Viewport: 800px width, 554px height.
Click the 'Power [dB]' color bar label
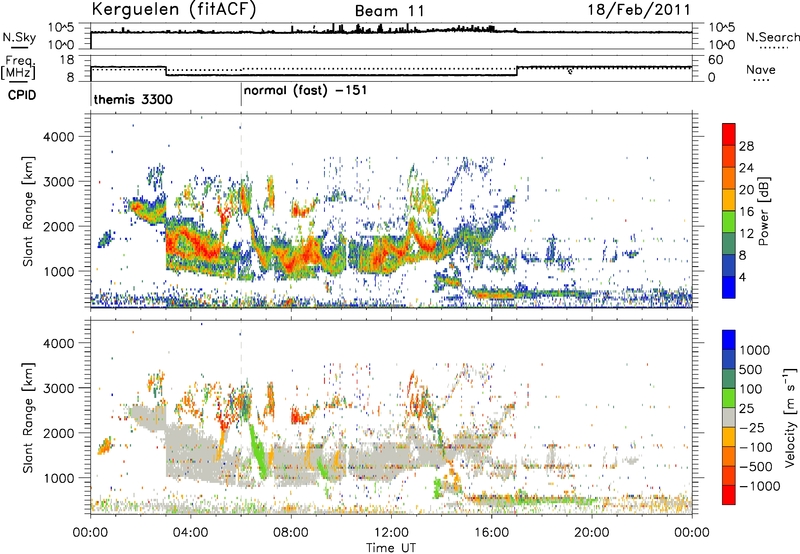pos(763,211)
